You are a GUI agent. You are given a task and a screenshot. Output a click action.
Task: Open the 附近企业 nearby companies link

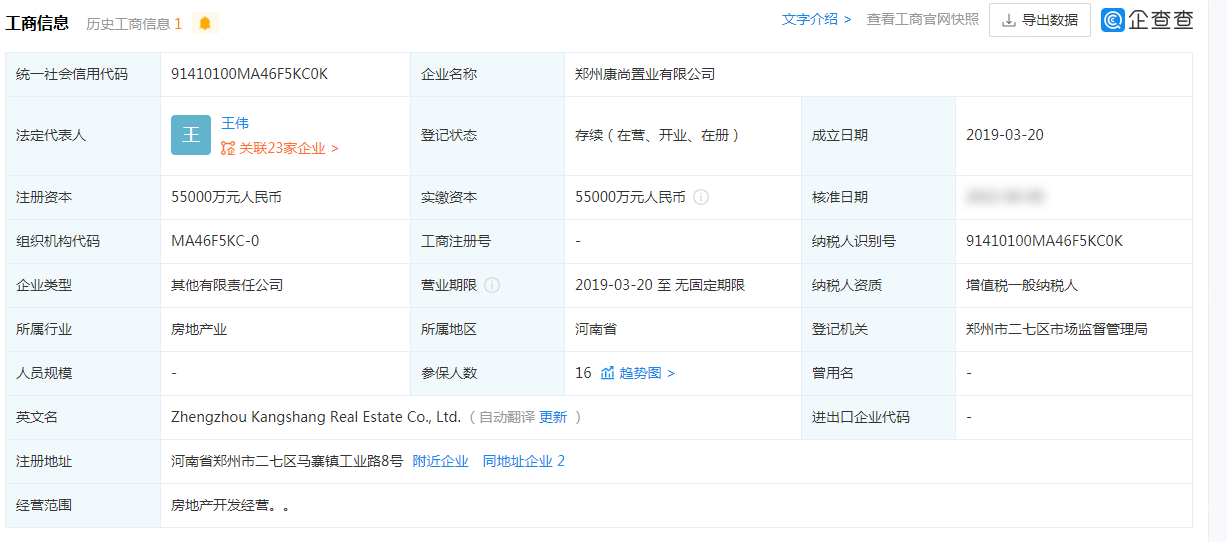coord(440,461)
